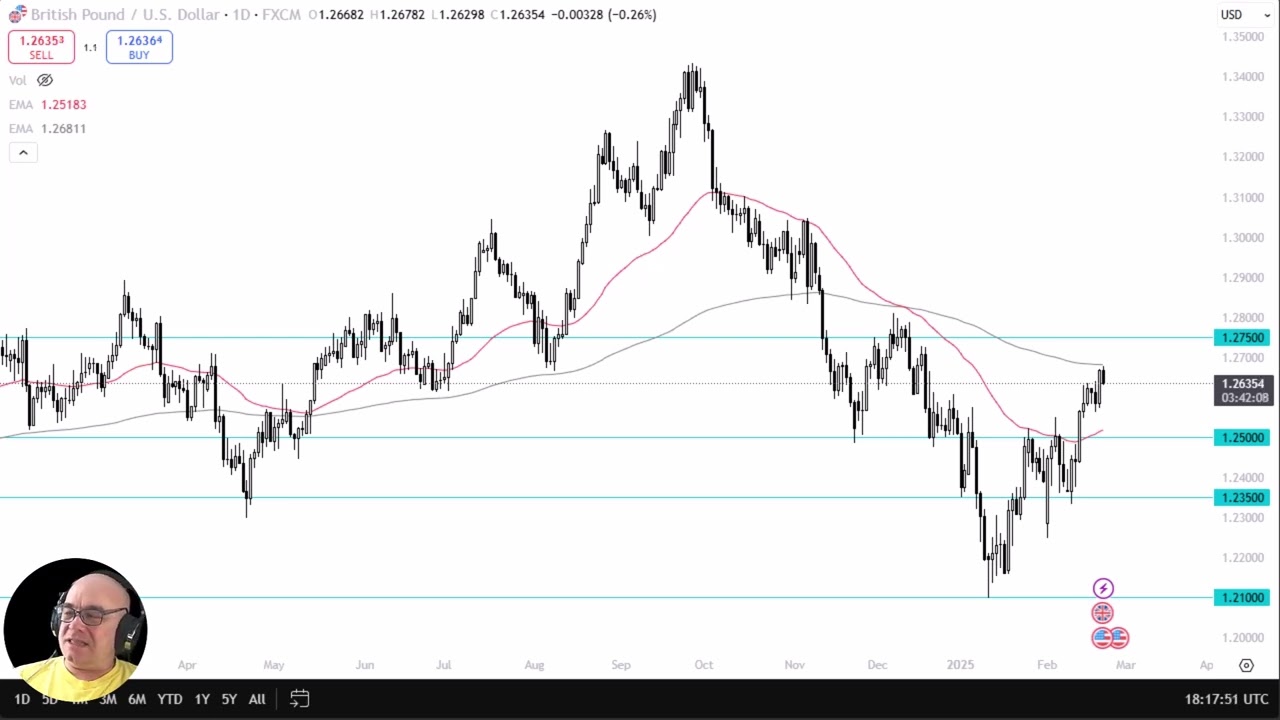Viewport: 1280px width, 720px height.
Task: Click the 1.27500 horizontal line price label
Action: click(1241, 338)
